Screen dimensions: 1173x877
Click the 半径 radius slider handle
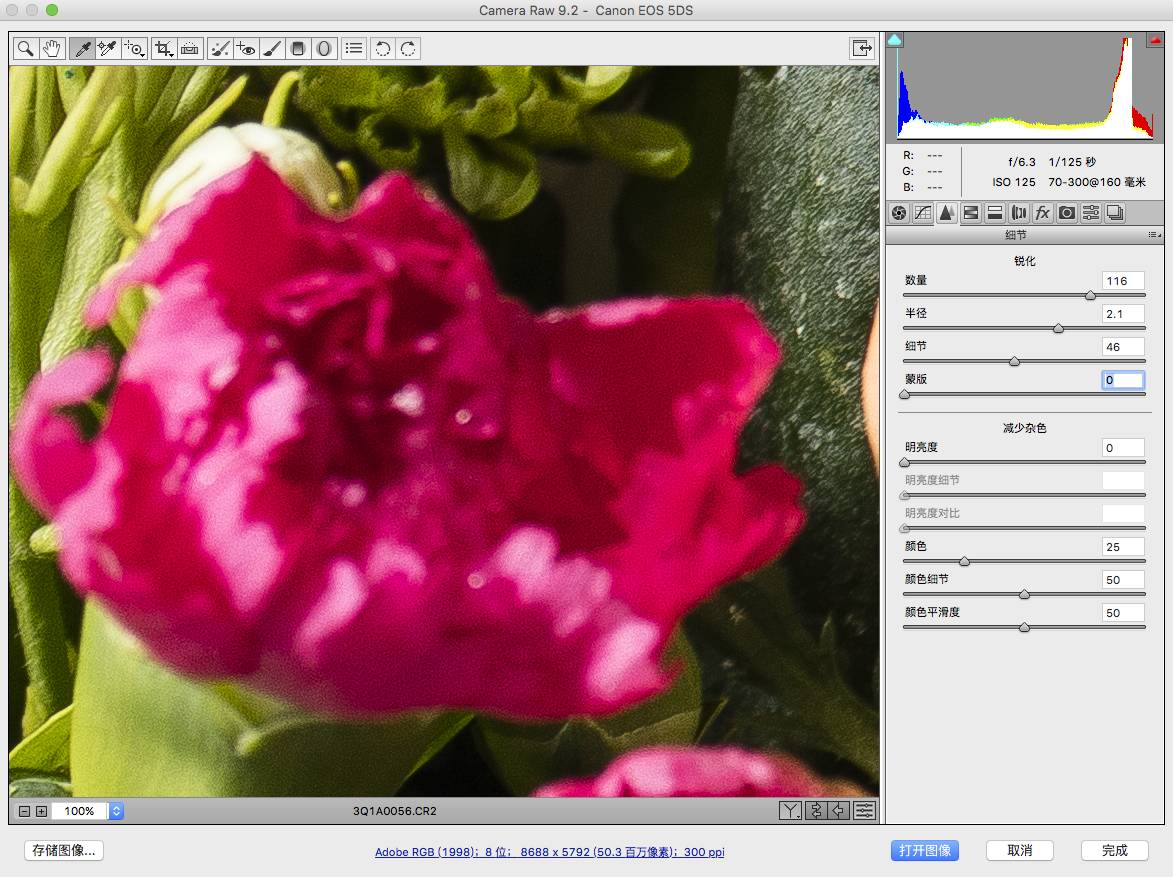[x=1058, y=329]
